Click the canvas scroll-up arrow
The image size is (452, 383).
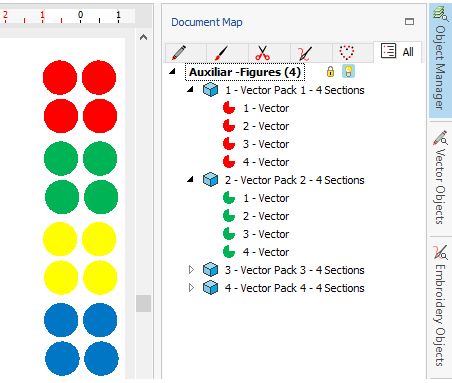pyautogui.click(x=143, y=37)
